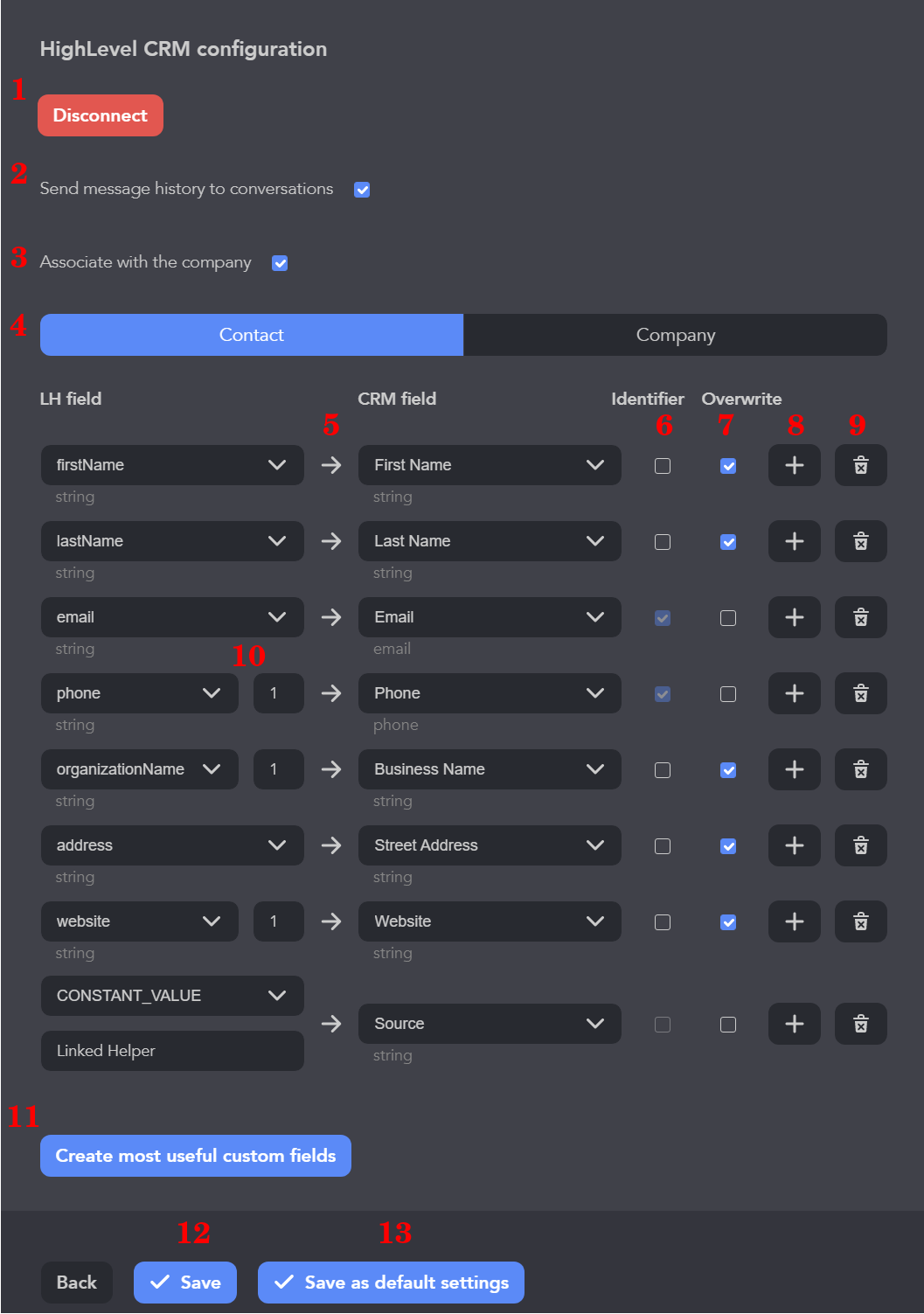This screenshot has width=924, height=1314.
Task: Click the plus icon in website row
Action: (794, 921)
